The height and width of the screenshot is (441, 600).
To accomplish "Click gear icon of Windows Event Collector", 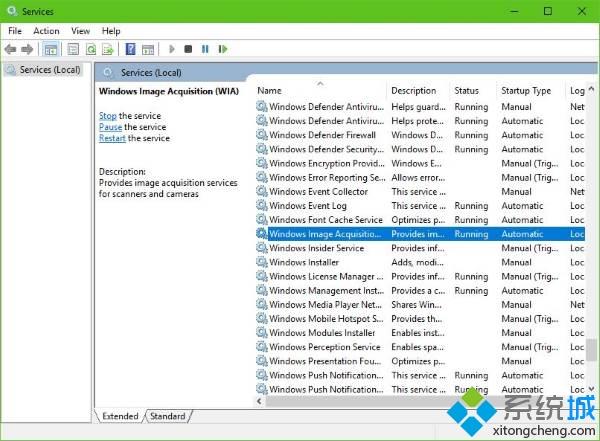I will point(262,191).
